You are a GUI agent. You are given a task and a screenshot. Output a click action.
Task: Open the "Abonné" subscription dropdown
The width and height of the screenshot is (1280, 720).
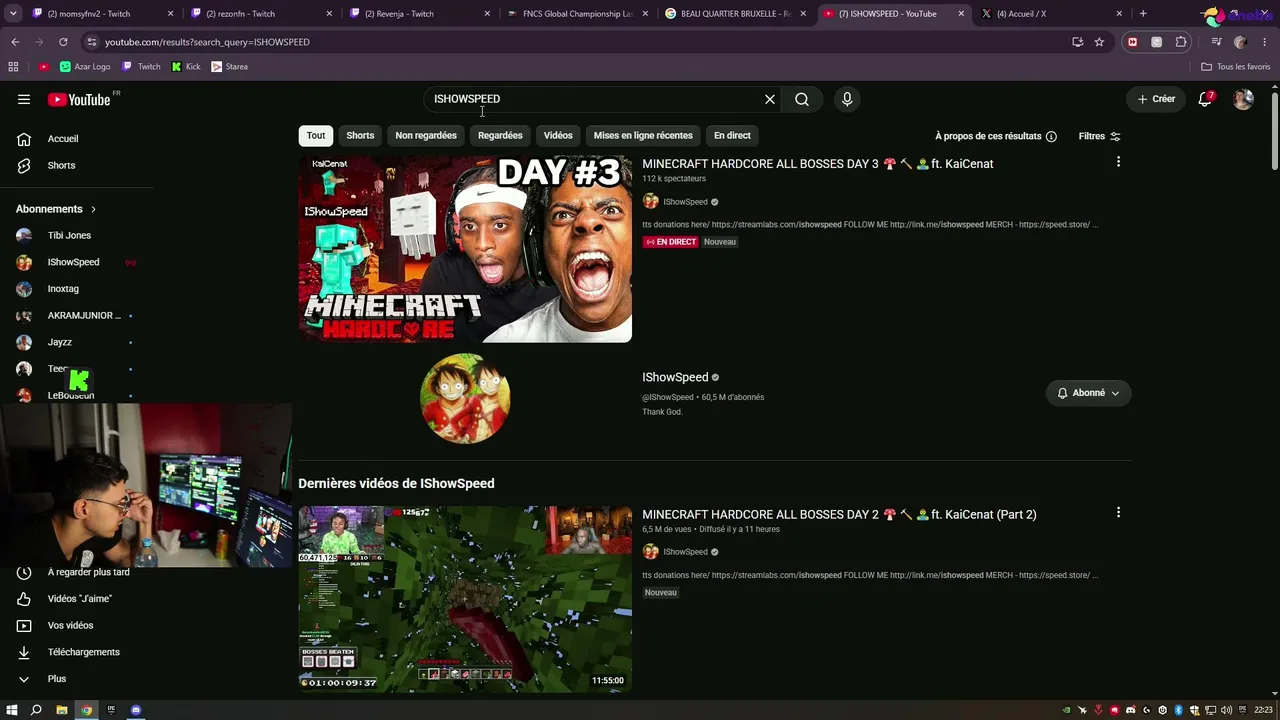pos(1088,393)
